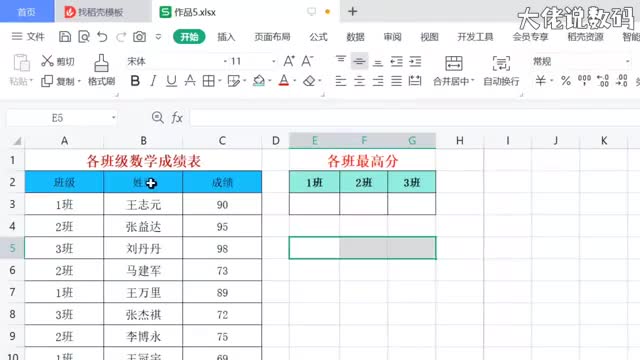Toggle Italic formatting
This screenshot has width=640, height=360.
[153, 81]
